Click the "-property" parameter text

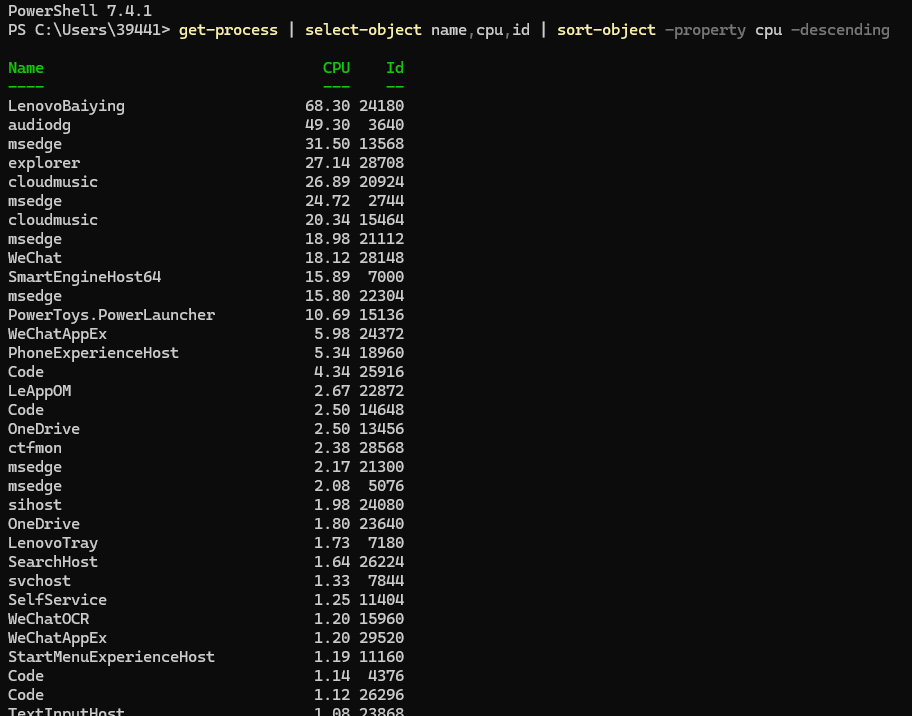point(706,30)
